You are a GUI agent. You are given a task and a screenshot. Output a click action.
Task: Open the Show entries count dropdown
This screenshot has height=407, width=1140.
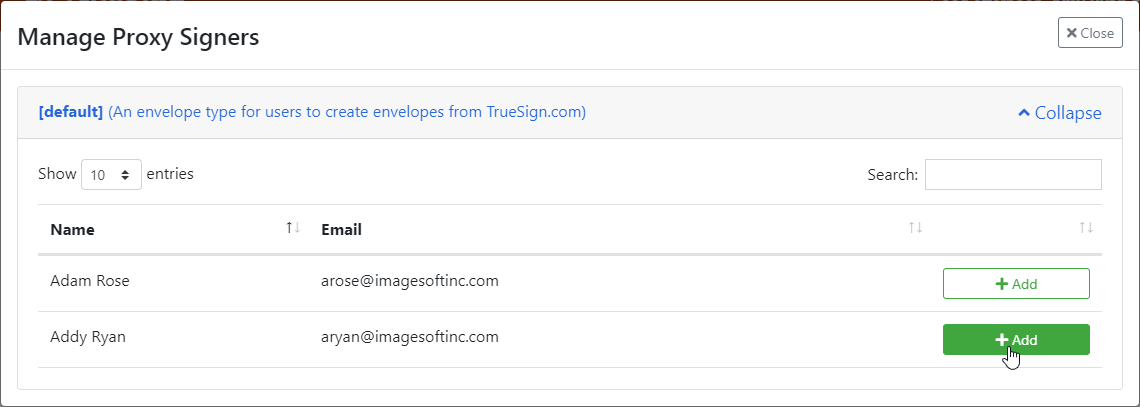(x=111, y=174)
